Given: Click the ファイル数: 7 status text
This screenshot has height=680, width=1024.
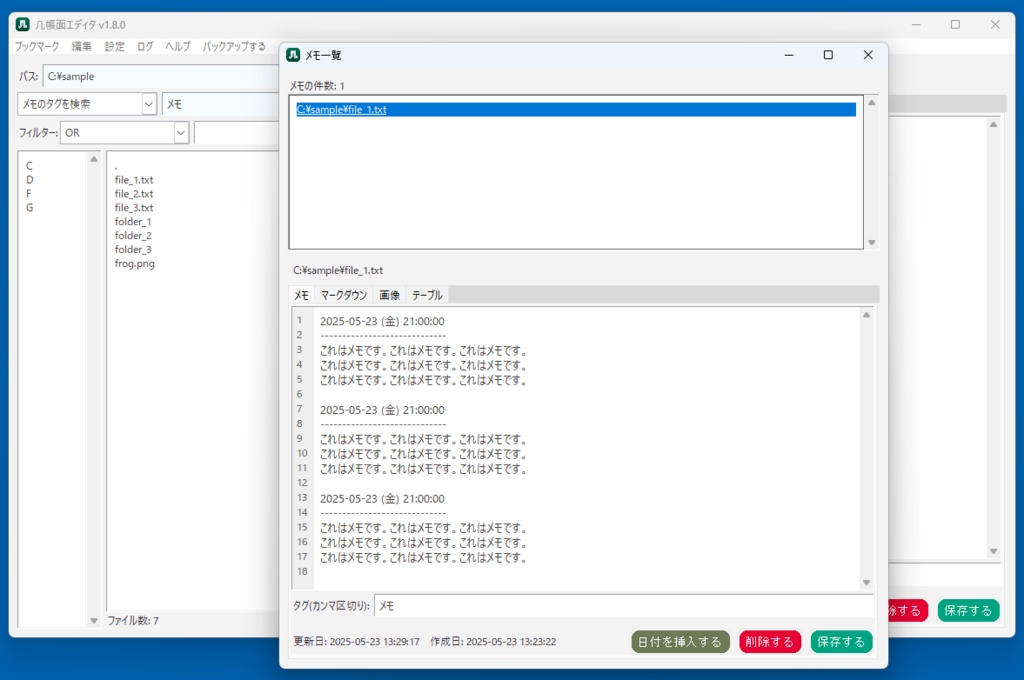Looking at the screenshot, I should click(x=133, y=621).
